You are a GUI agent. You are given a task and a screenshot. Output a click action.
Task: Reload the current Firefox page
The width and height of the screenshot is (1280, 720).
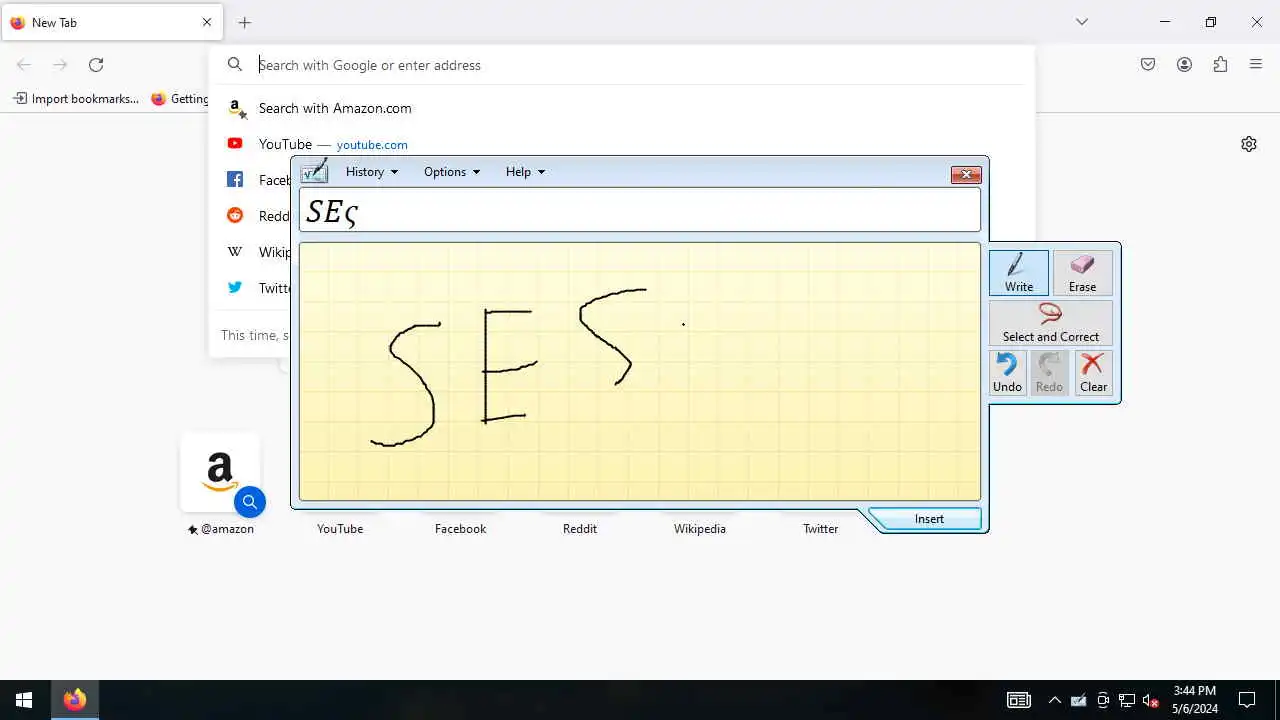click(x=96, y=65)
